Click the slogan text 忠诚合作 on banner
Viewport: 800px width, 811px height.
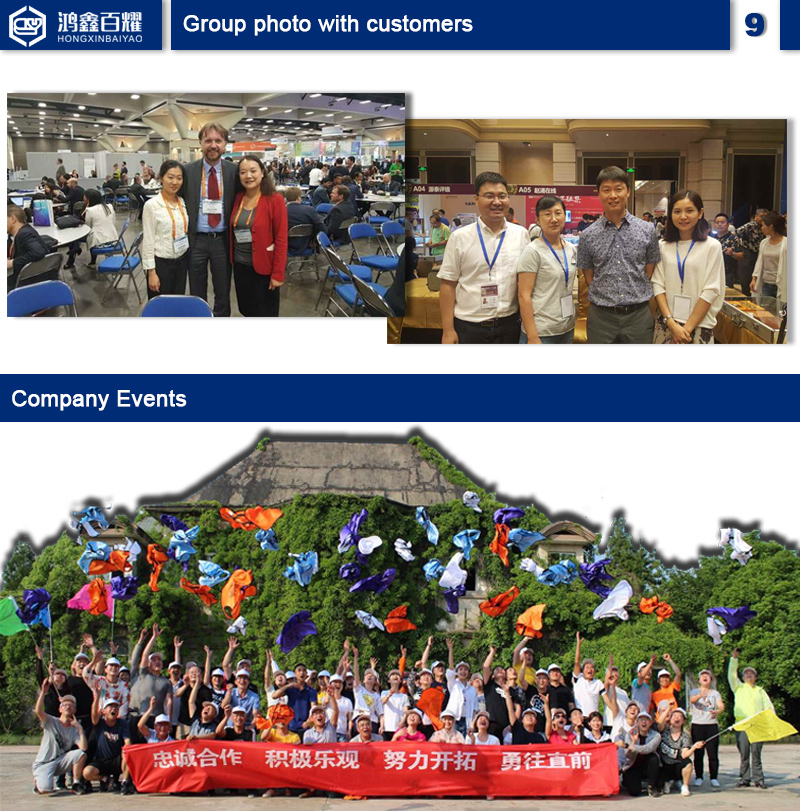pos(197,758)
